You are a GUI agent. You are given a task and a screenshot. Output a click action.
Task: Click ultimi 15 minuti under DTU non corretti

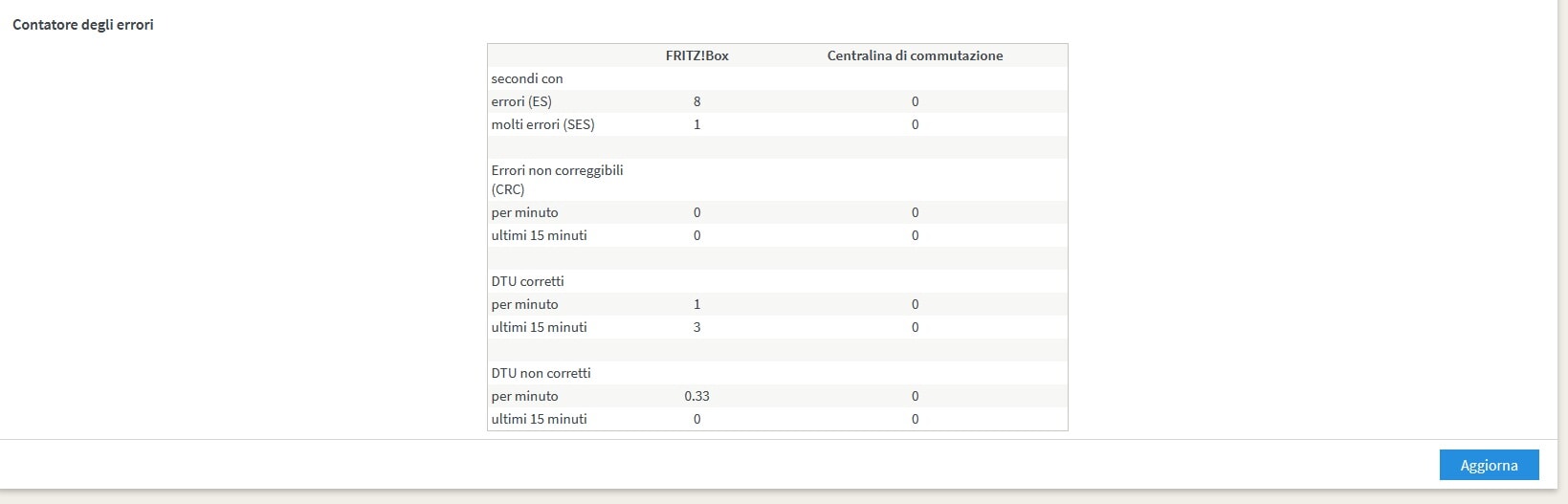point(539,419)
